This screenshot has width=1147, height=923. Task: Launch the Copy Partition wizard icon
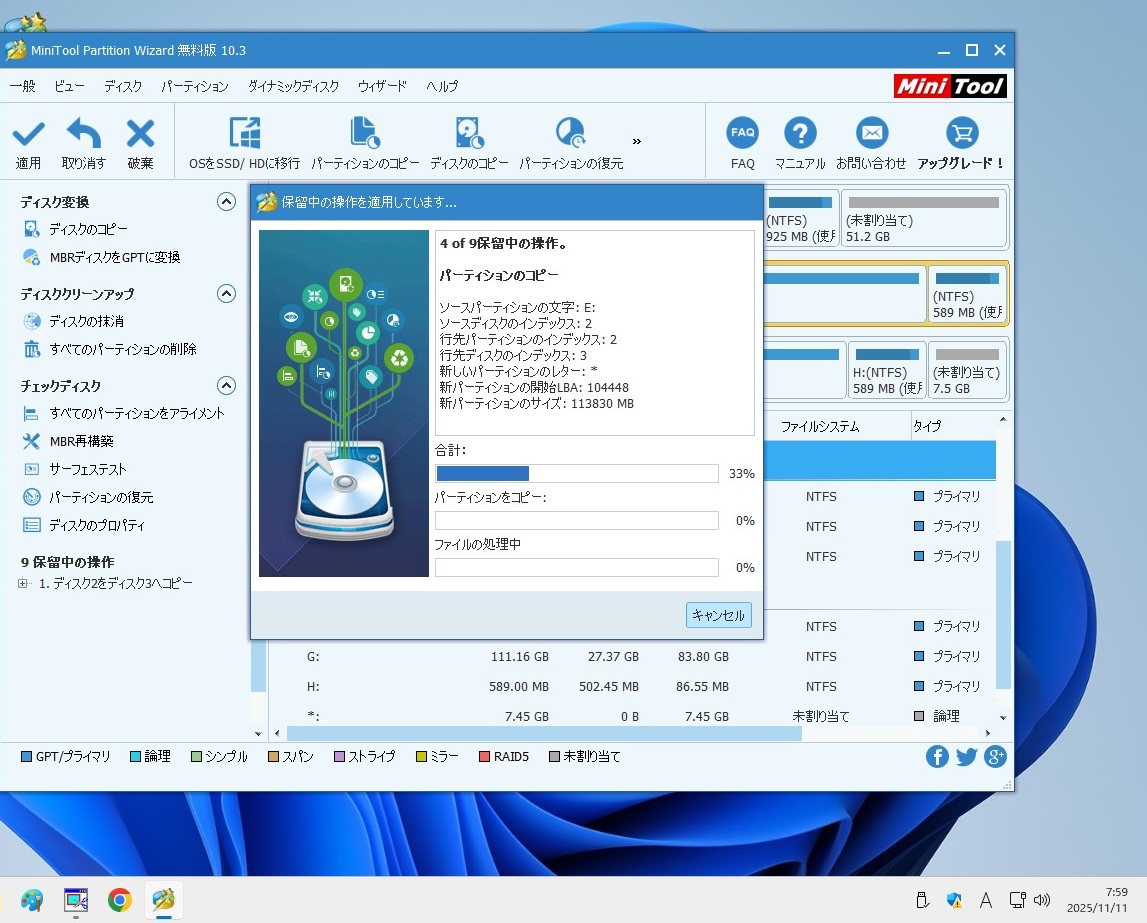click(x=365, y=134)
